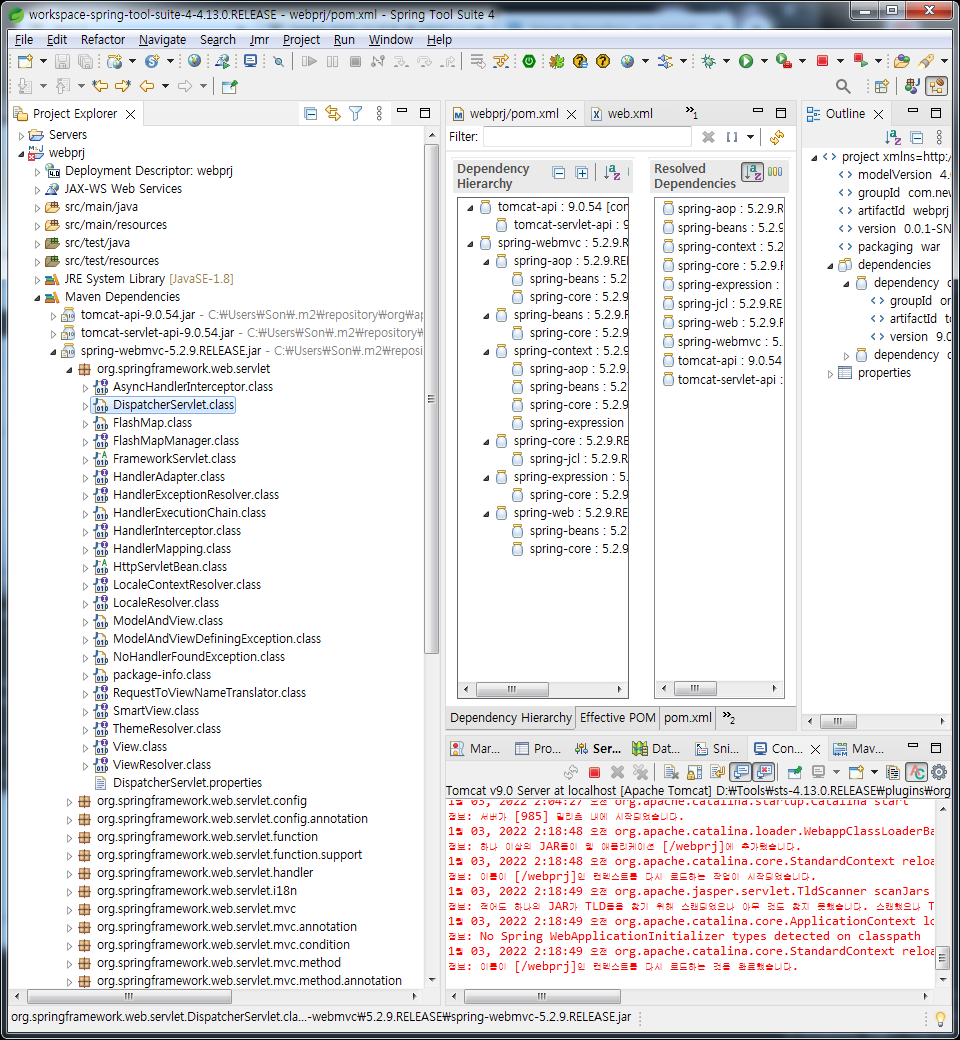Expand the src/main/java folder
Screen dimensions: 960x1040
click(37, 208)
